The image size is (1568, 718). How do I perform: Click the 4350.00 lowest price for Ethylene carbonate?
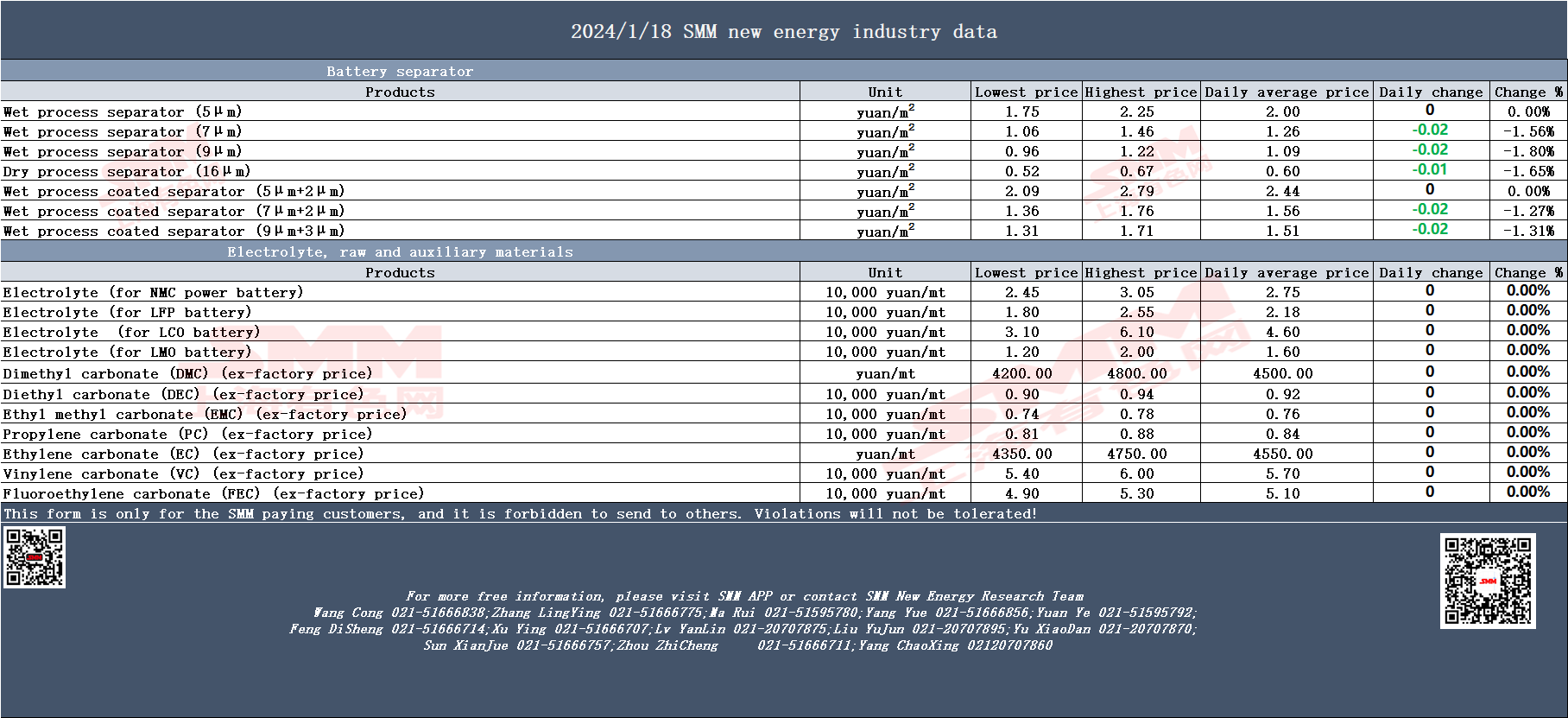[x=1021, y=454]
